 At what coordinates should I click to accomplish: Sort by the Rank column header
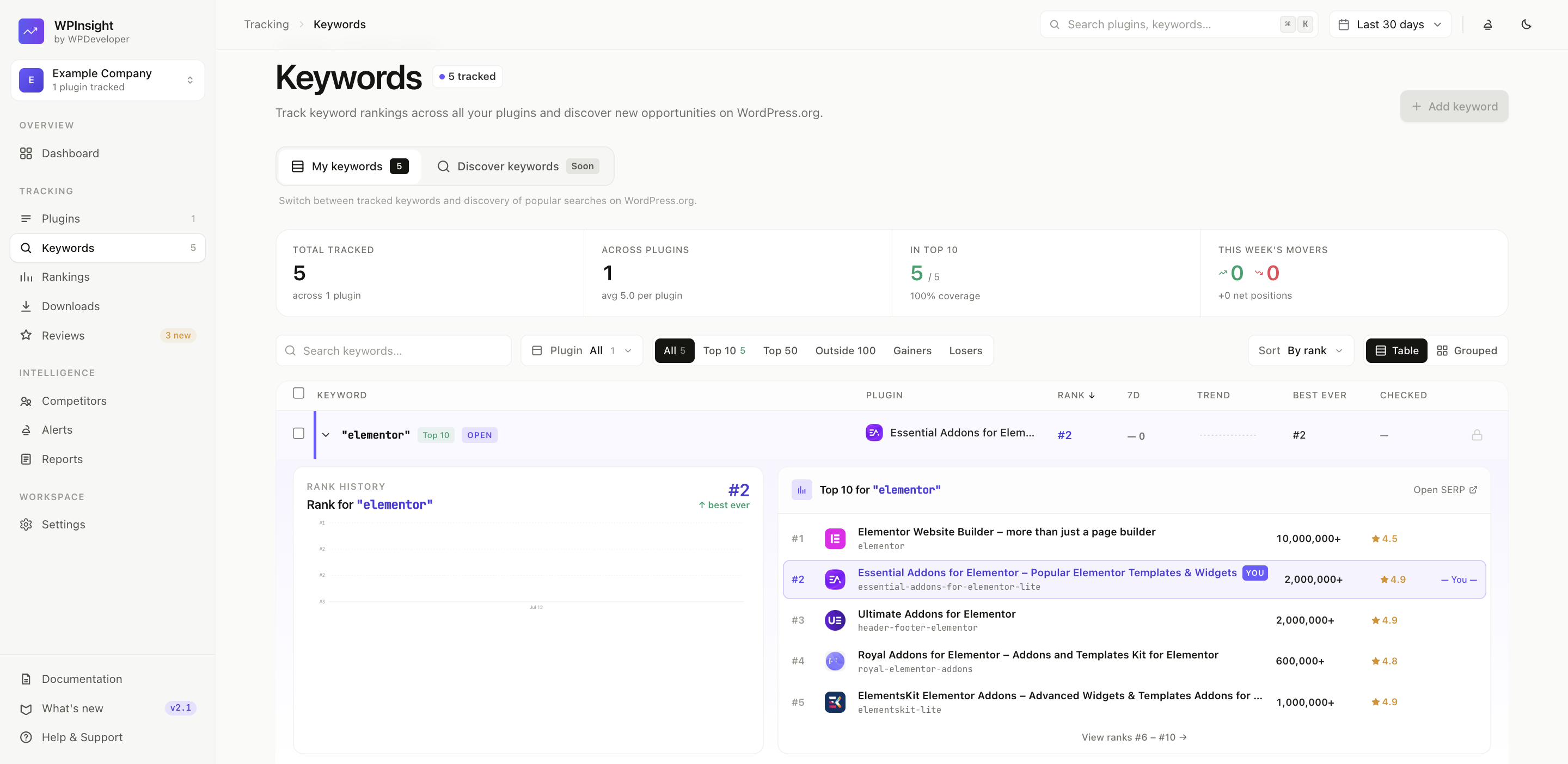tap(1076, 396)
